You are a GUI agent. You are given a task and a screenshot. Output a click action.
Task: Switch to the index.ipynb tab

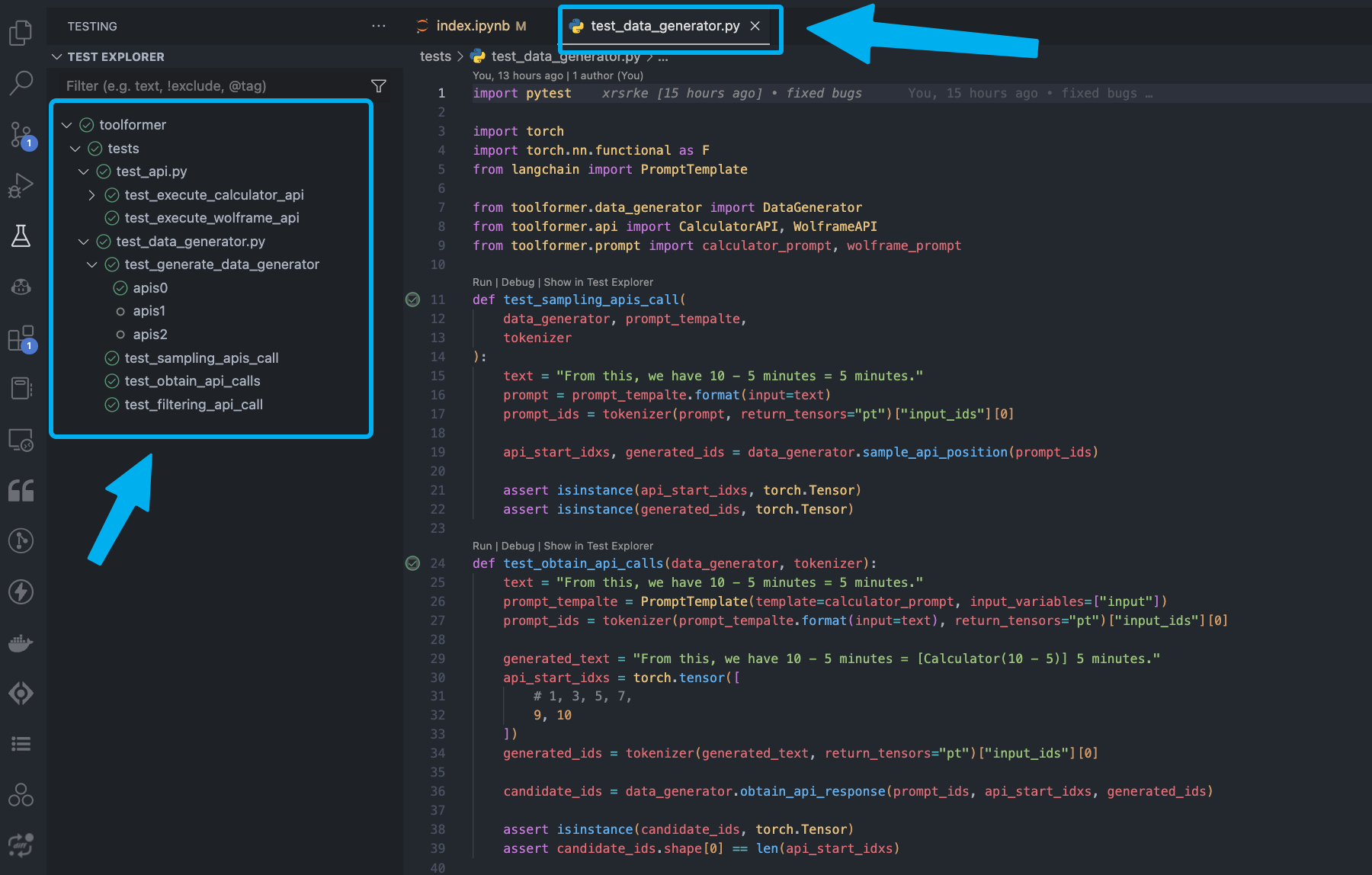point(472,26)
